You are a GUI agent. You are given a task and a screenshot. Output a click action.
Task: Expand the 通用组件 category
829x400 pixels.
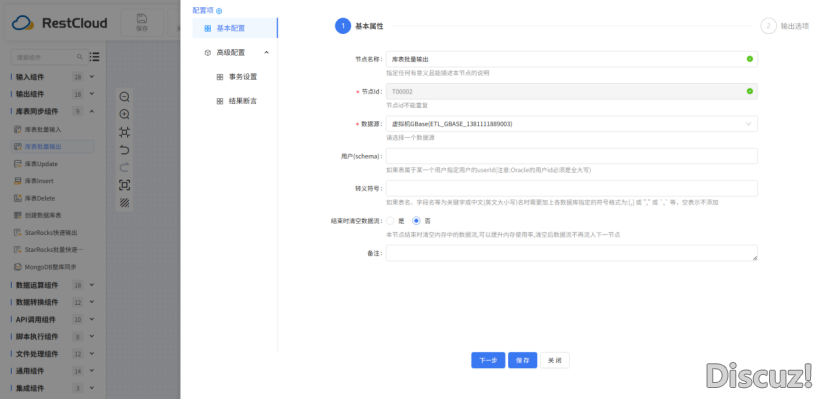point(91,371)
